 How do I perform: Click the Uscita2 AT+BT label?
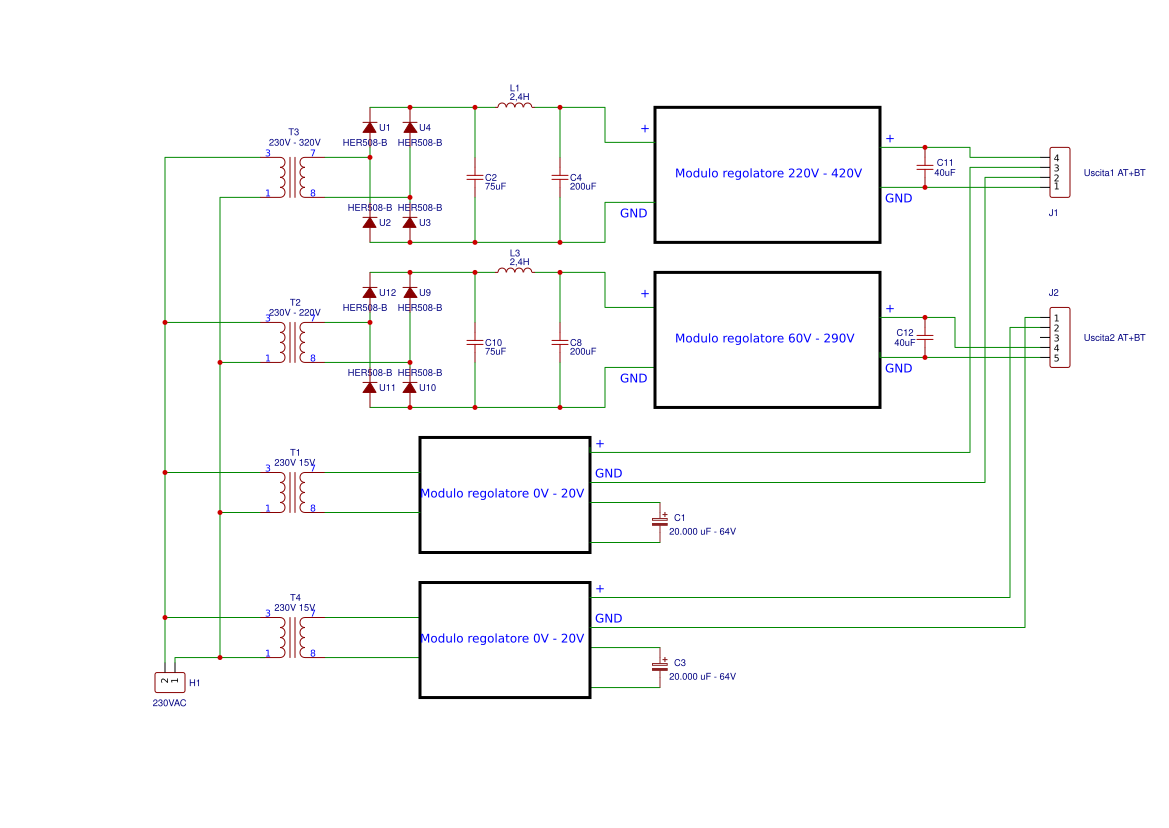(x=1113, y=338)
